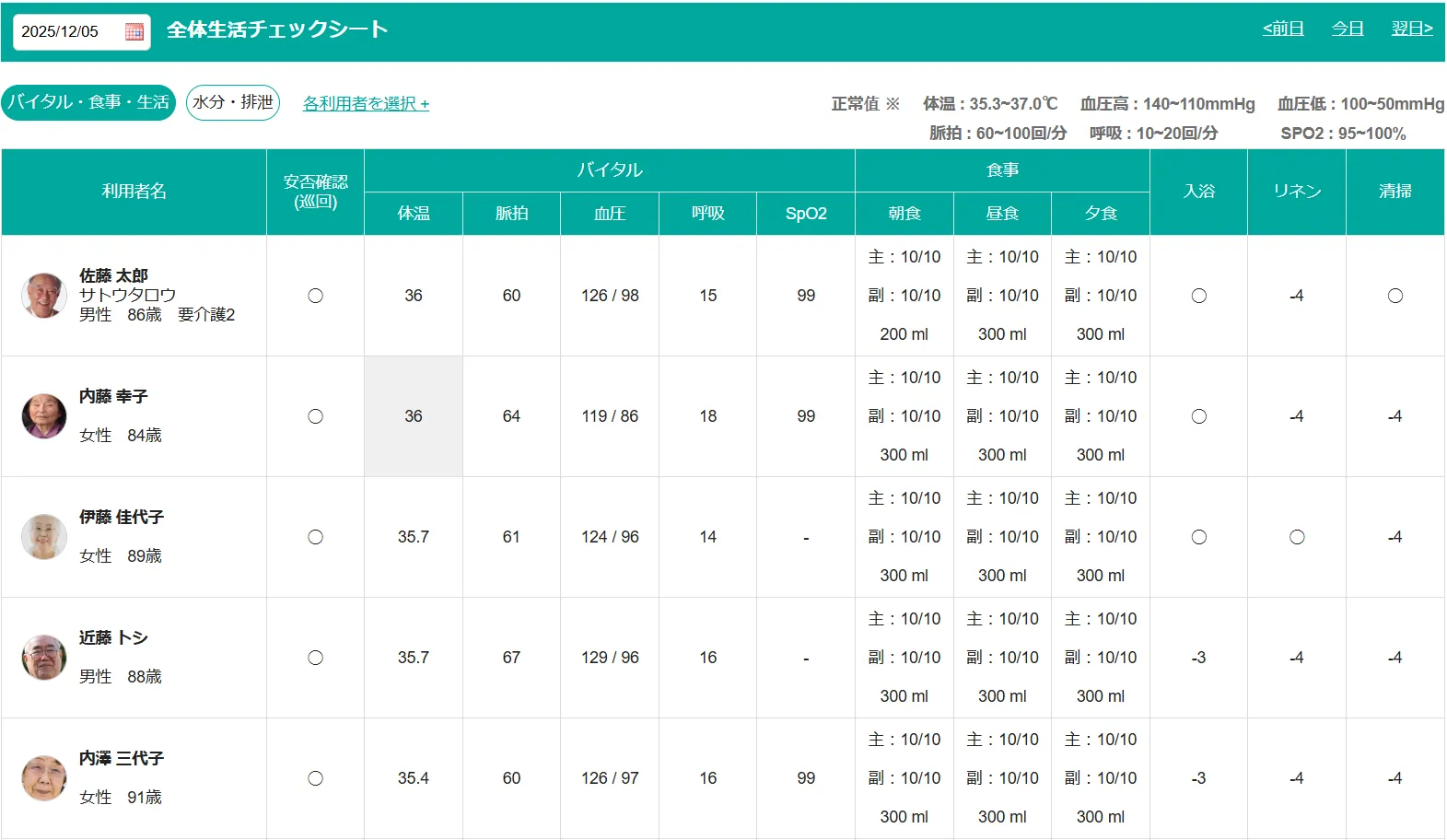The image size is (1447, 840).
Task: Go to next day with 翌日>
Action: (1412, 29)
